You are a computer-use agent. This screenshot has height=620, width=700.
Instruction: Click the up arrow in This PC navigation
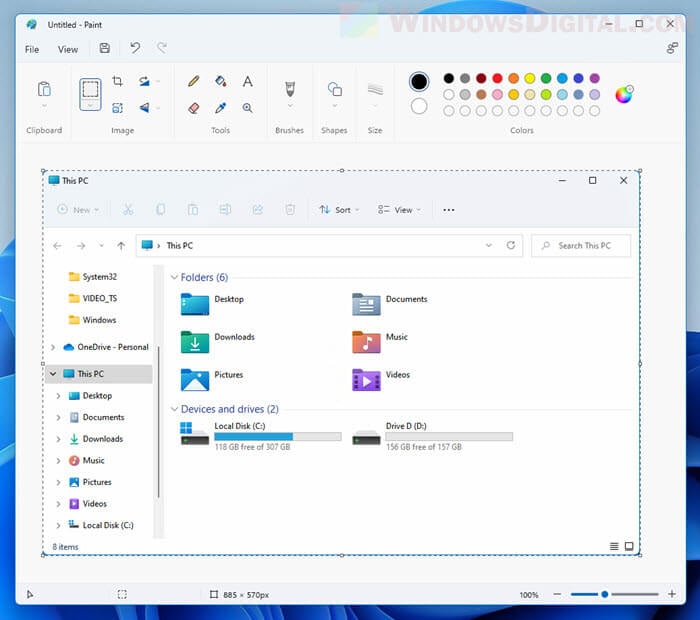121,246
